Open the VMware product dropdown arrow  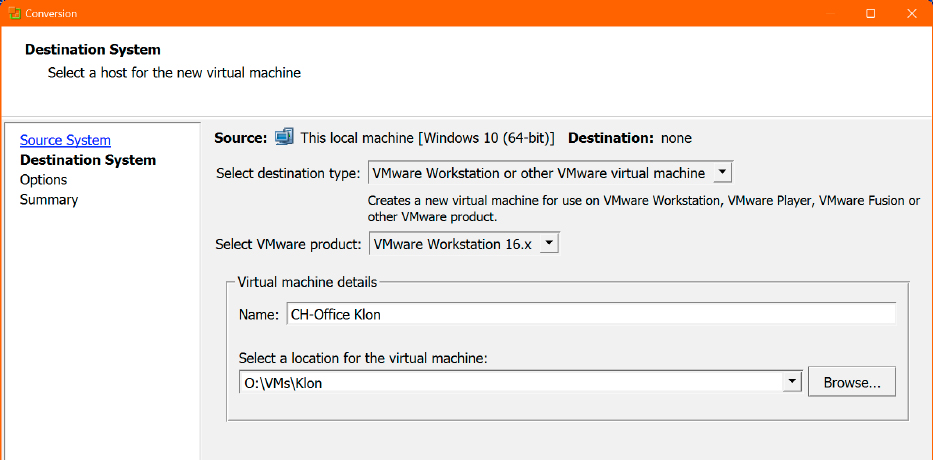[x=549, y=243]
